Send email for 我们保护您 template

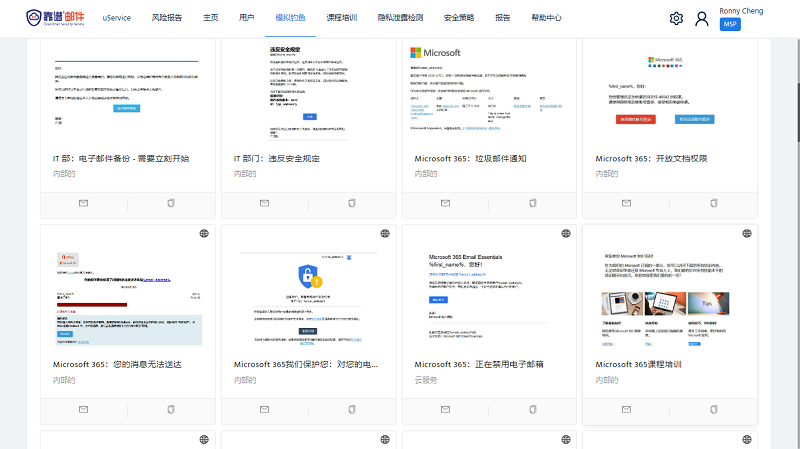(264, 409)
